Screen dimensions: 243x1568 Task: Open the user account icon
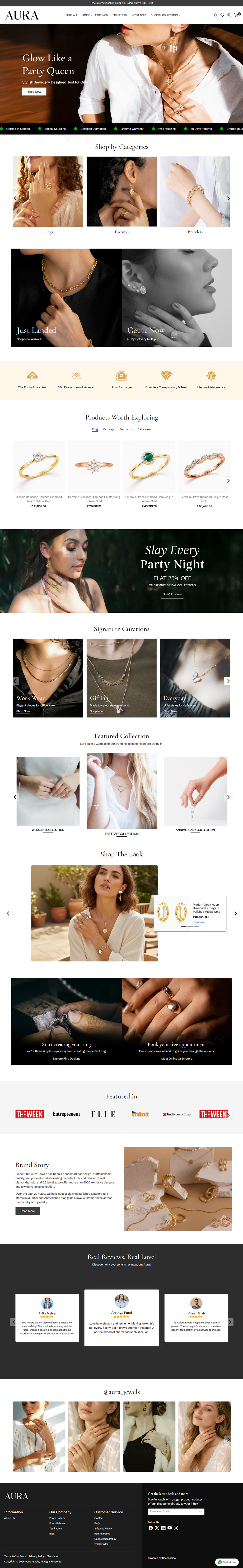[x=229, y=15]
